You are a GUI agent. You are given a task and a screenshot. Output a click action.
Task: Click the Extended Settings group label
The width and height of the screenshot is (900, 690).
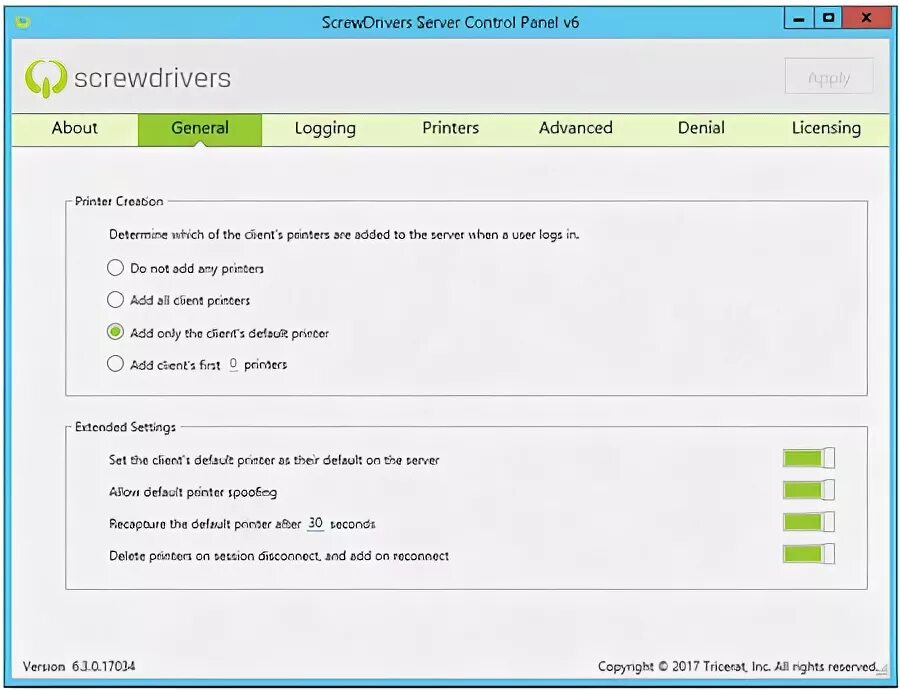pyautogui.click(x=125, y=427)
